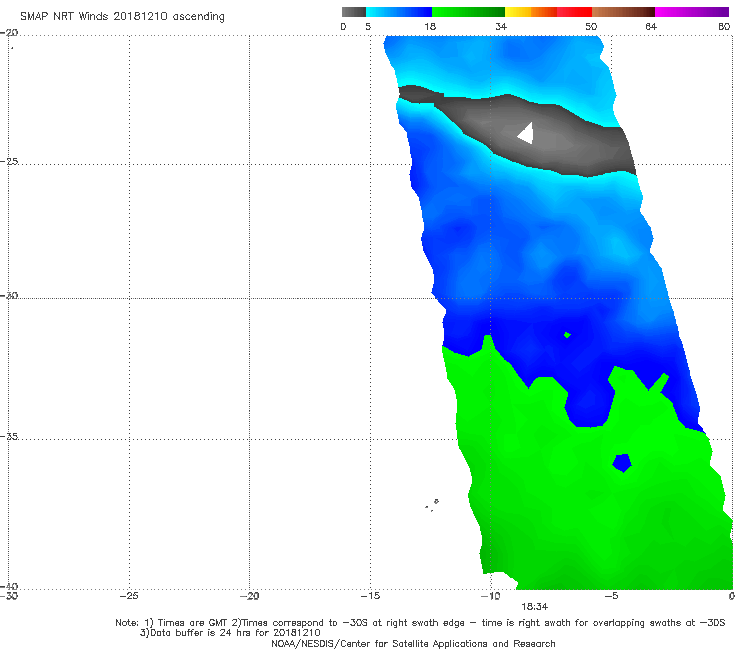Click the title "SMAP NRT Winds 20181210 ascending"

pos(122,17)
